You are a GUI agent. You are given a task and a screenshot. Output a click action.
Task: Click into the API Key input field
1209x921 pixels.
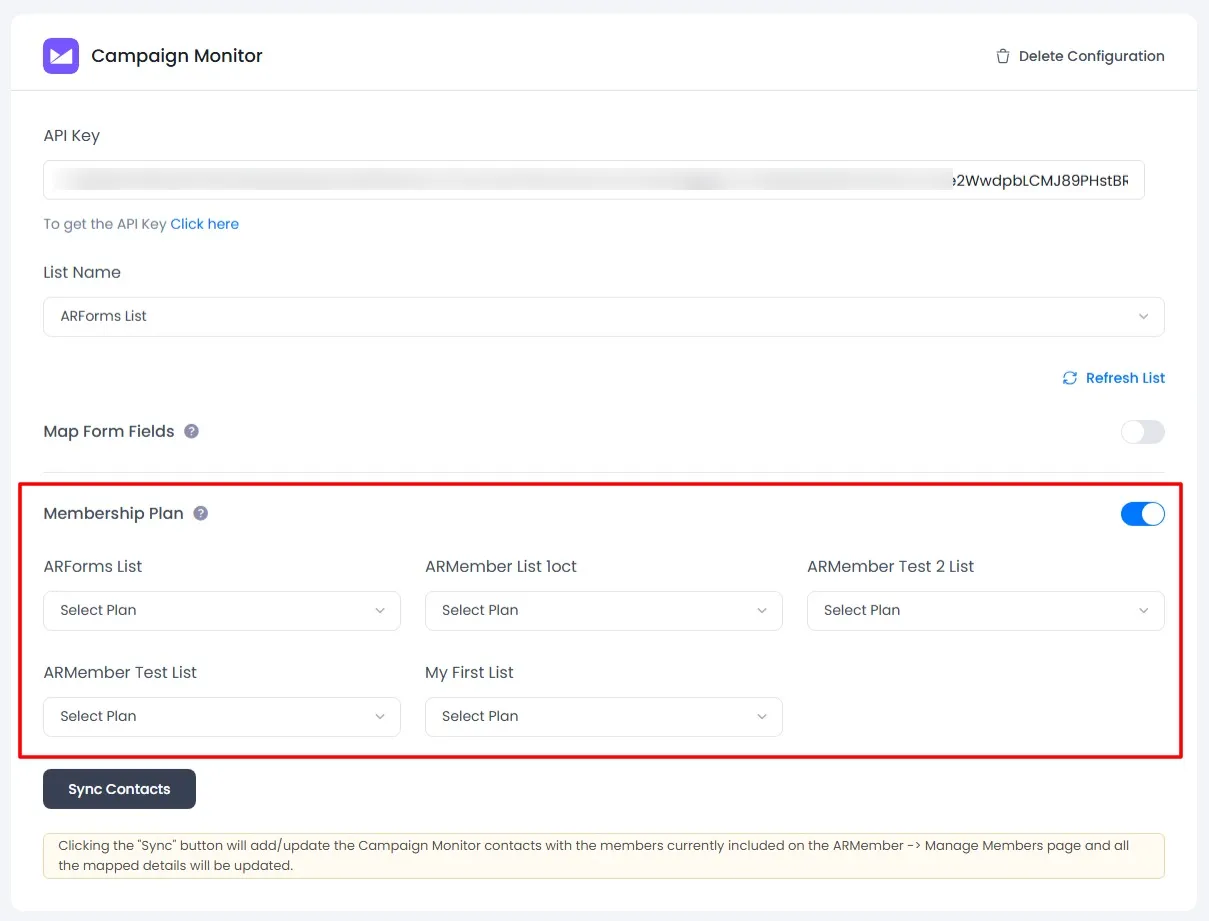pyautogui.click(x=593, y=181)
